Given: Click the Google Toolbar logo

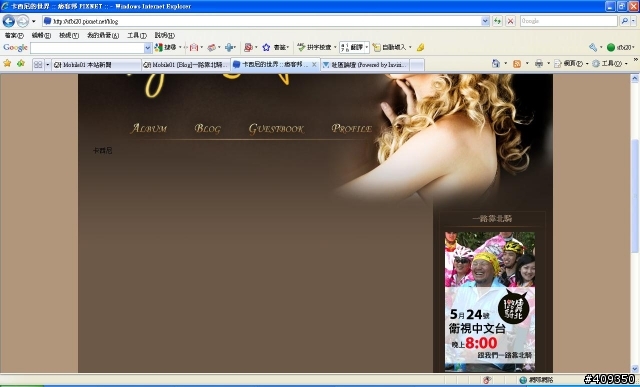Looking at the screenshot, I should pyautogui.click(x=16, y=48).
